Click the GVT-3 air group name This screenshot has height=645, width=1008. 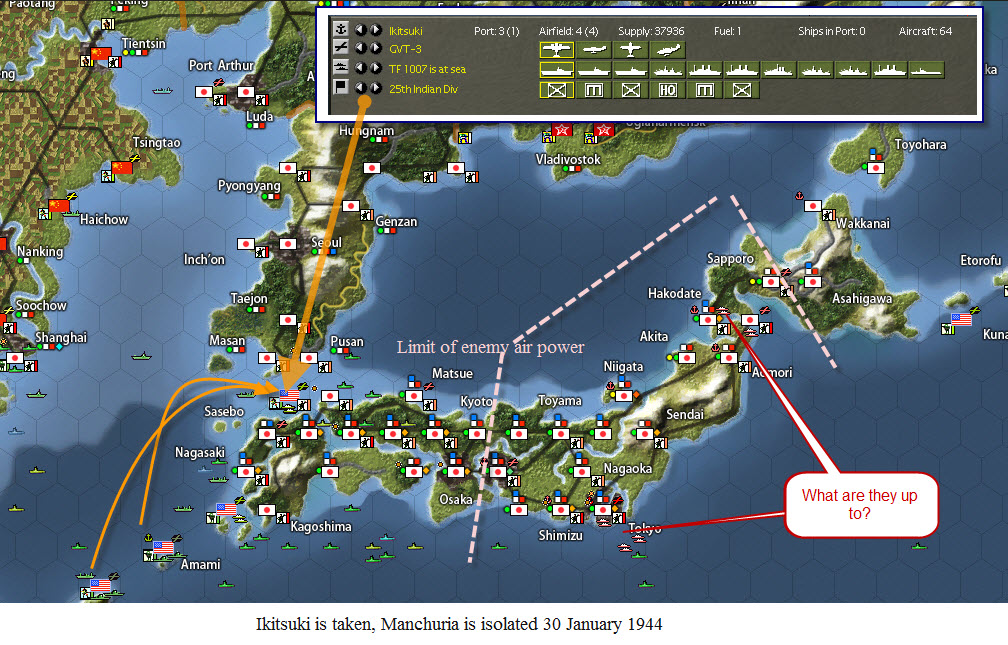click(405, 50)
